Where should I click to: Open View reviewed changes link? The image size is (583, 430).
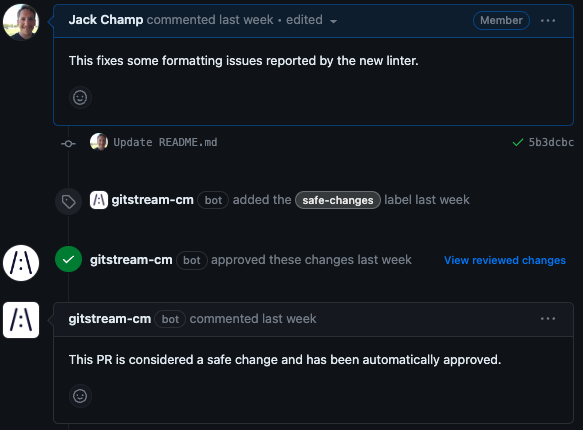pos(505,260)
